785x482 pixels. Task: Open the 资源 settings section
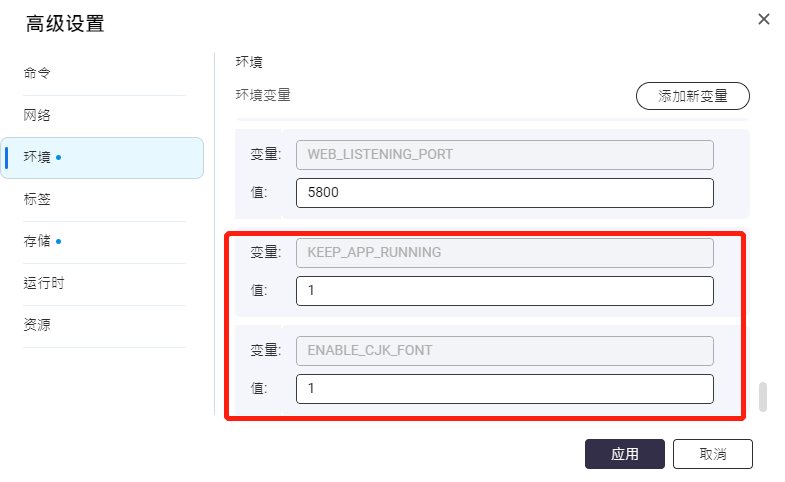click(x=38, y=326)
